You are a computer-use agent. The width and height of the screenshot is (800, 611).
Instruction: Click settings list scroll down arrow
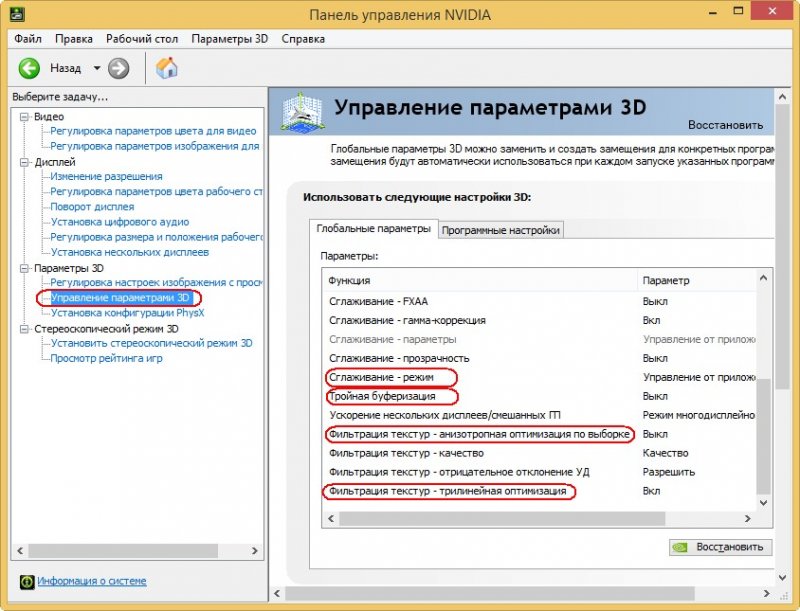pyautogui.click(x=763, y=503)
